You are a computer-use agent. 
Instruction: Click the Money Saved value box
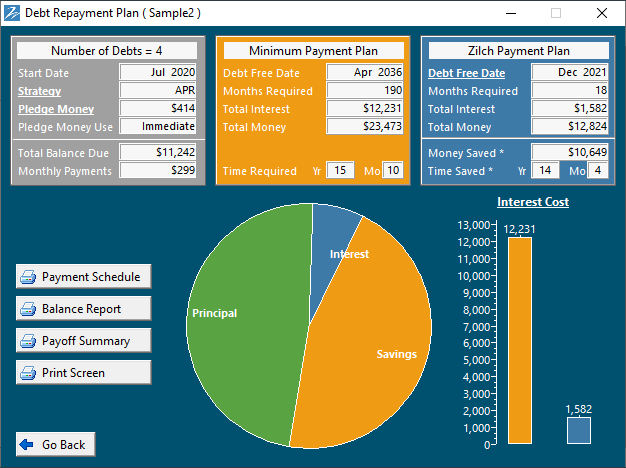pyautogui.click(x=569, y=153)
